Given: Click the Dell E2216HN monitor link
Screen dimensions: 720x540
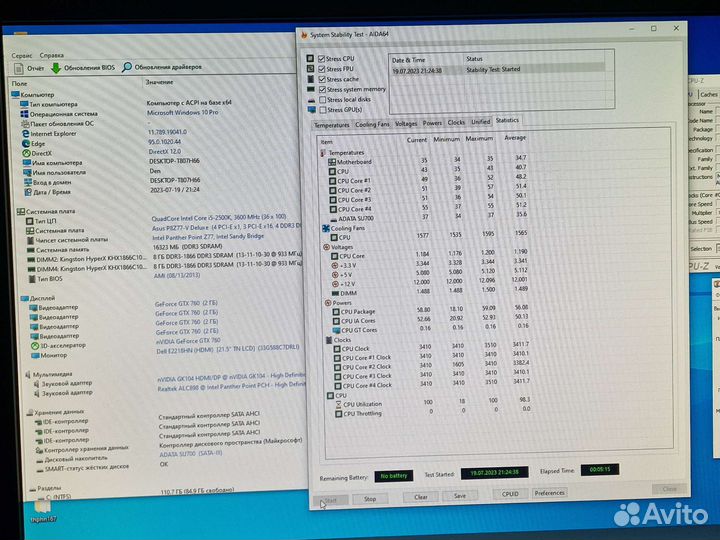Looking at the screenshot, I should pyautogui.click(x=227, y=349).
